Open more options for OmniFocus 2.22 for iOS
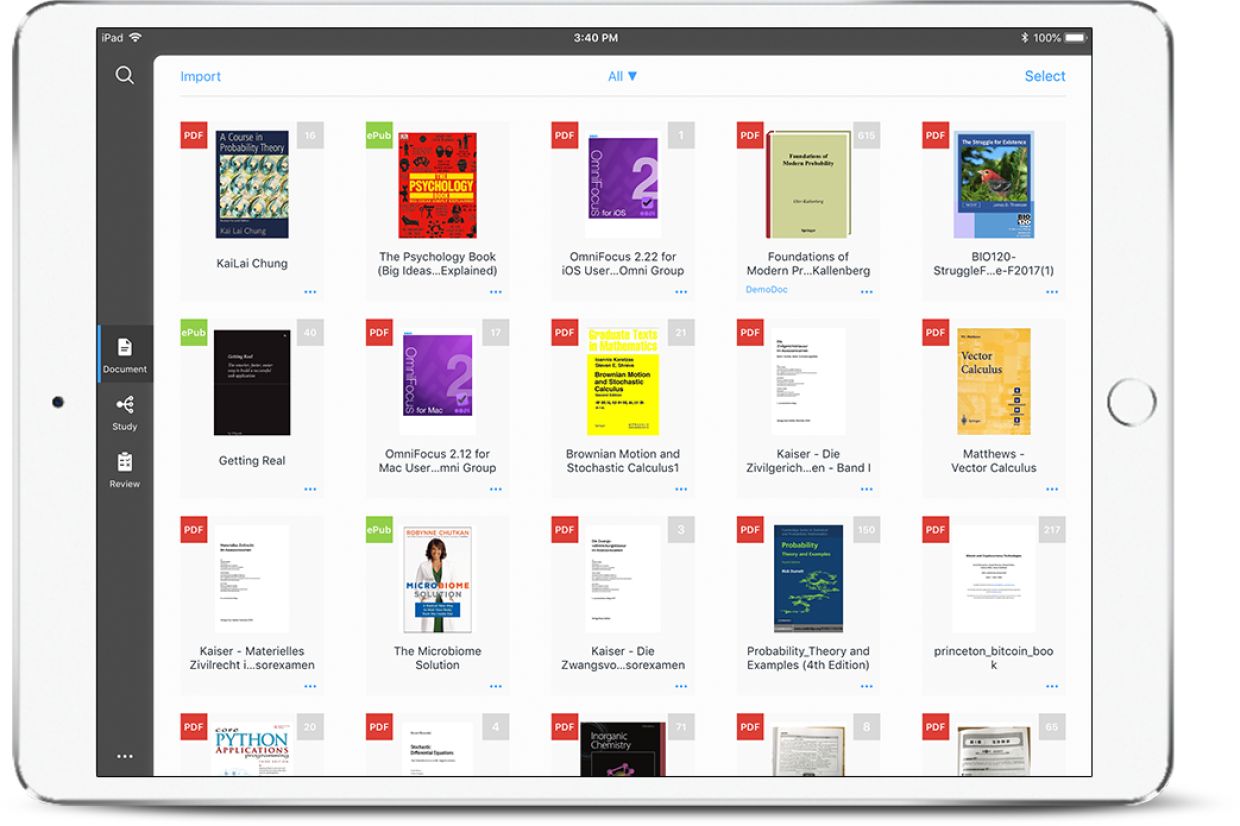Viewport: 1240px width, 826px height. click(681, 292)
